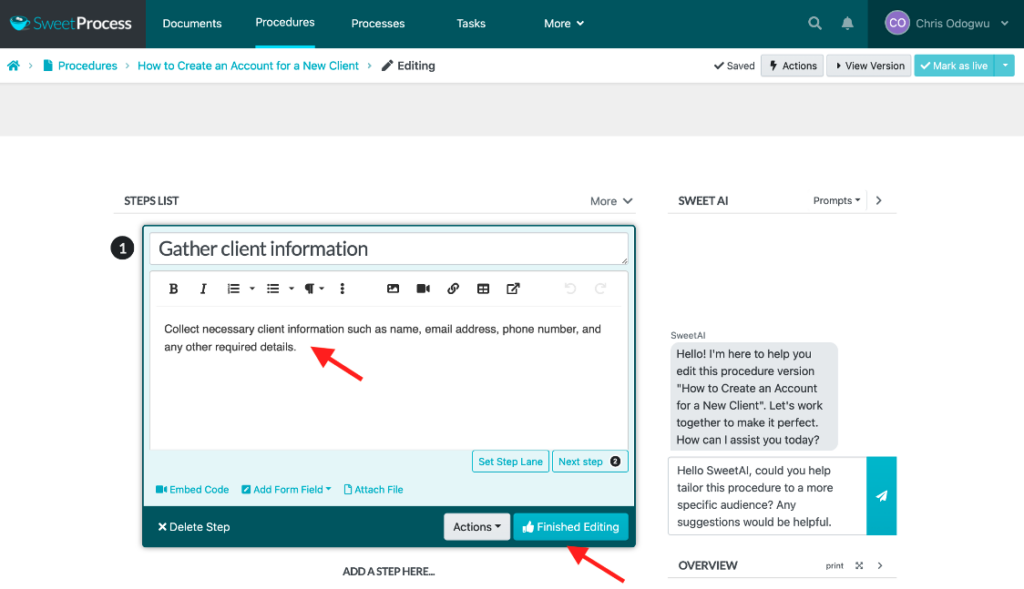Viewport: 1024px width, 589px height.
Task: Click Embed Code link
Action: (192, 490)
